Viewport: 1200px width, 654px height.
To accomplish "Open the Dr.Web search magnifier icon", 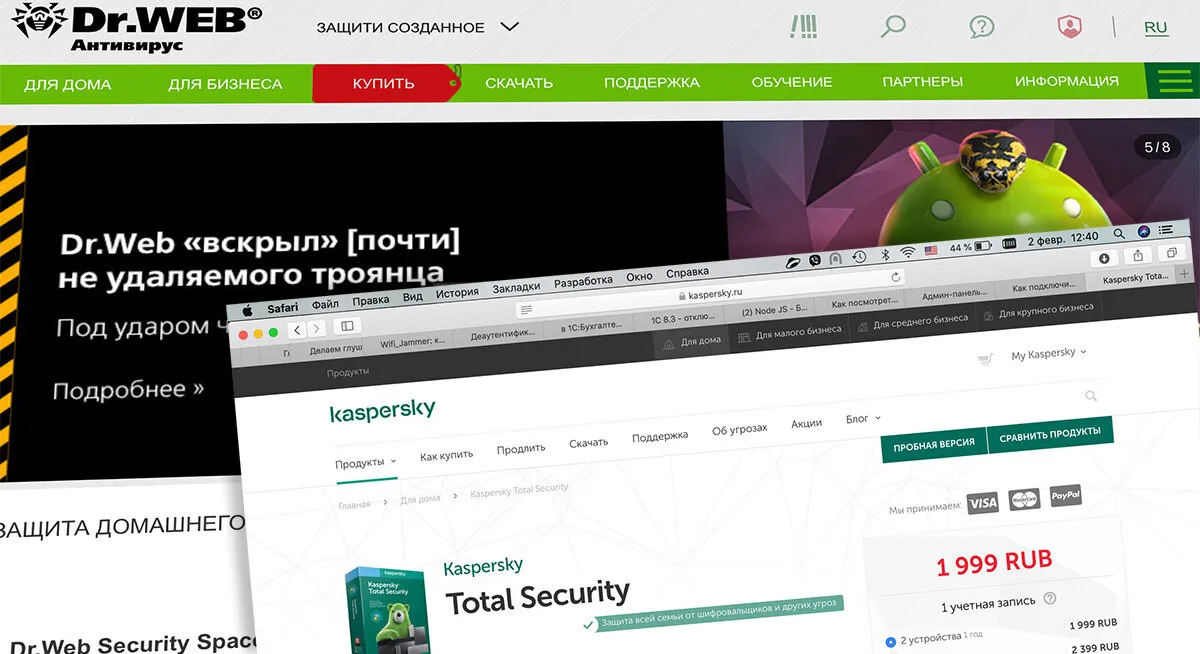I will pos(892,26).
